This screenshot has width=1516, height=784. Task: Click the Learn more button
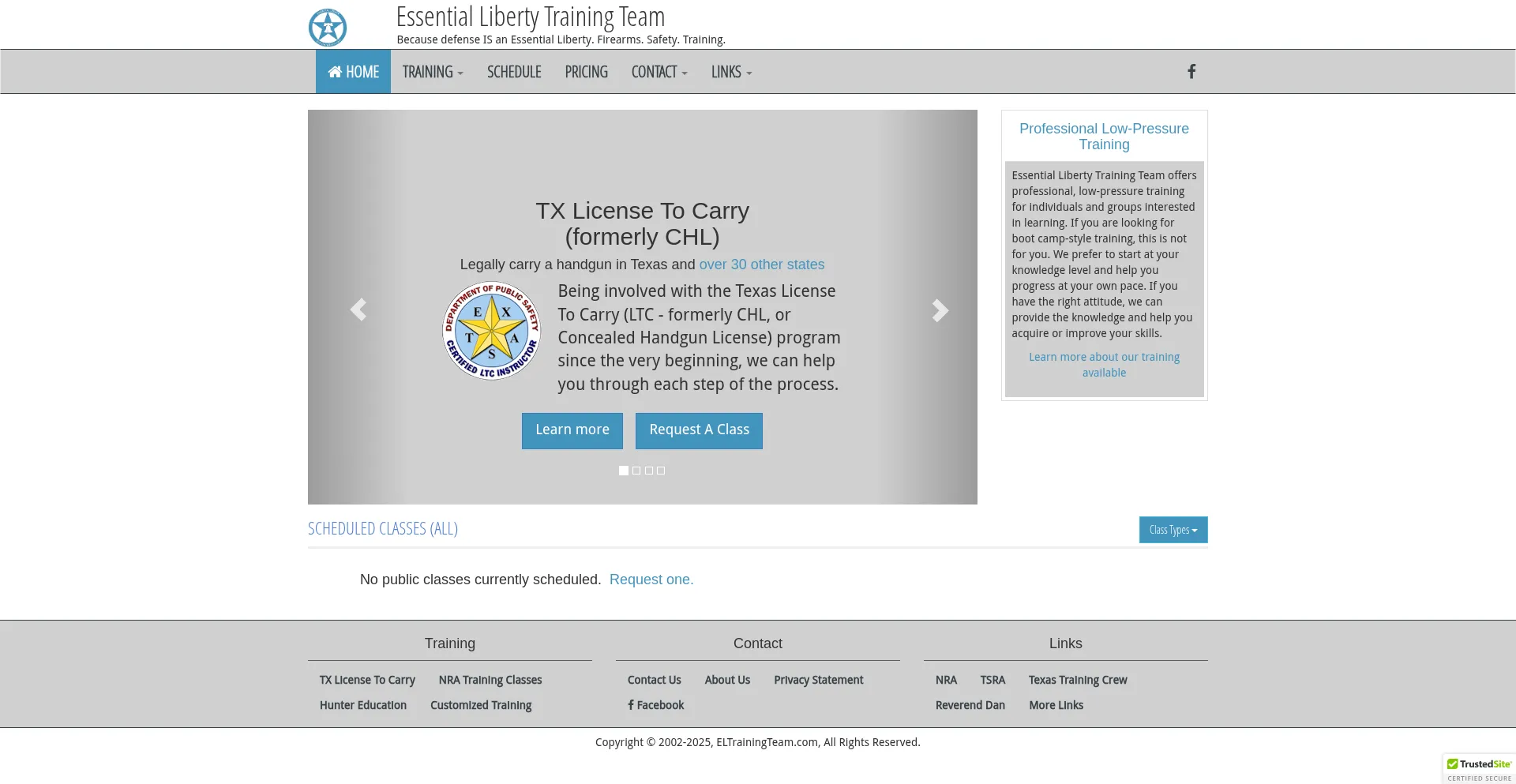click(x=572, y=430)
